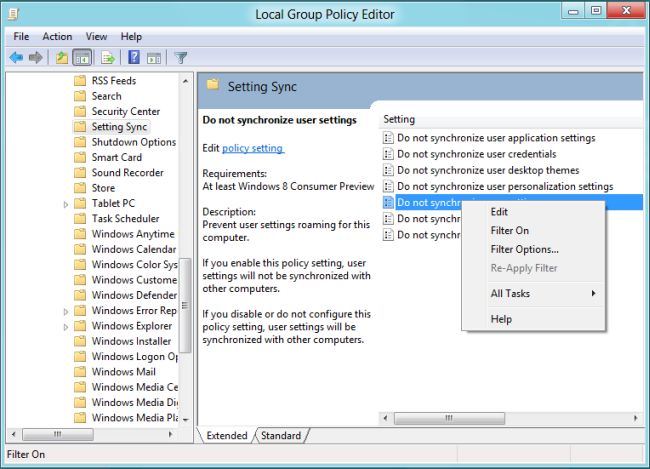
Task: Click Security Center folder icon
Action: click(80, 111)
